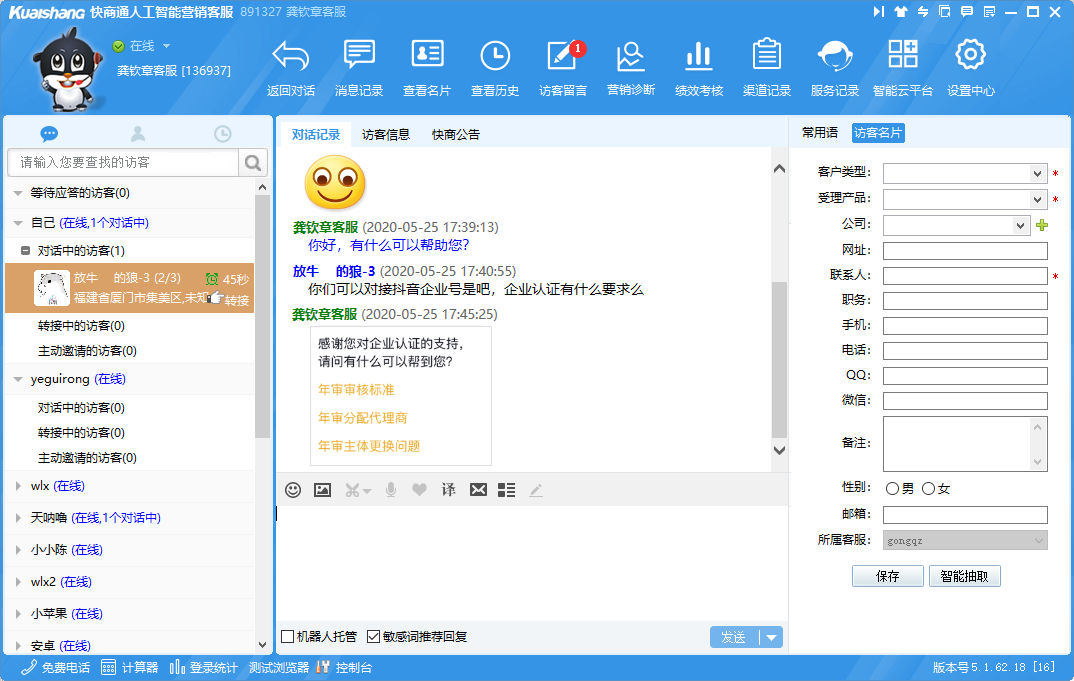Click the insert image icon in chat toolbar
The height and width of the screenshot is (681, 1074).
click(322, 490)
